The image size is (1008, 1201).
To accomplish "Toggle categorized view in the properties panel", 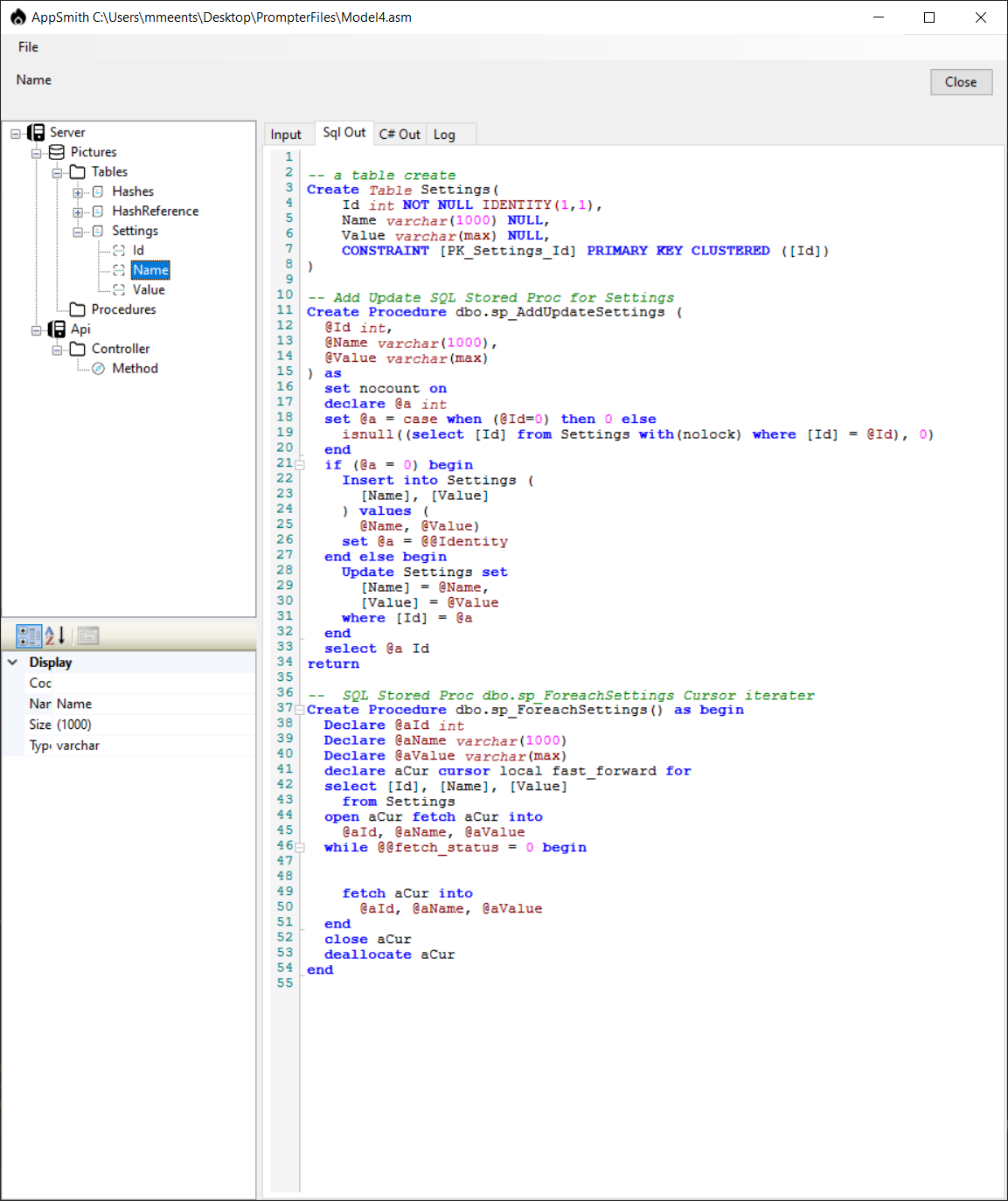I will tap(29, 635).
